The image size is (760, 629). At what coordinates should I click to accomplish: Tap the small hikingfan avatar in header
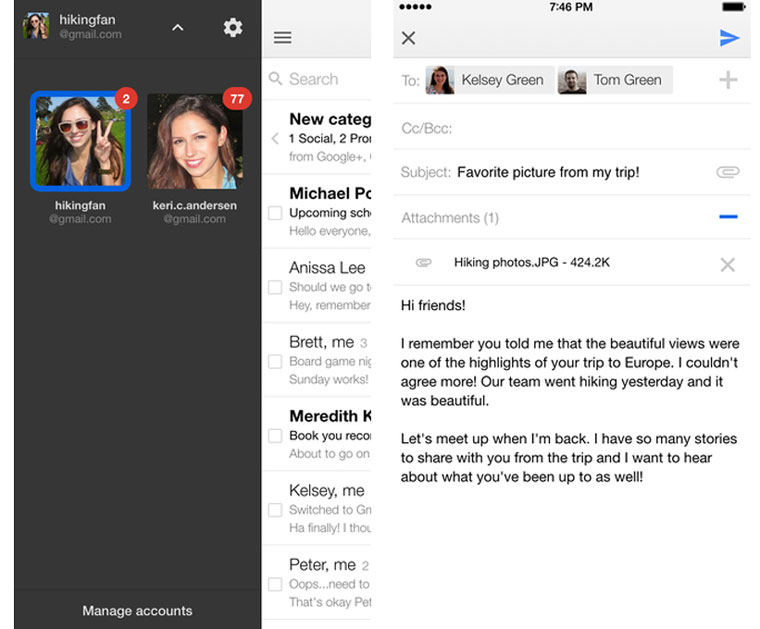36,26
